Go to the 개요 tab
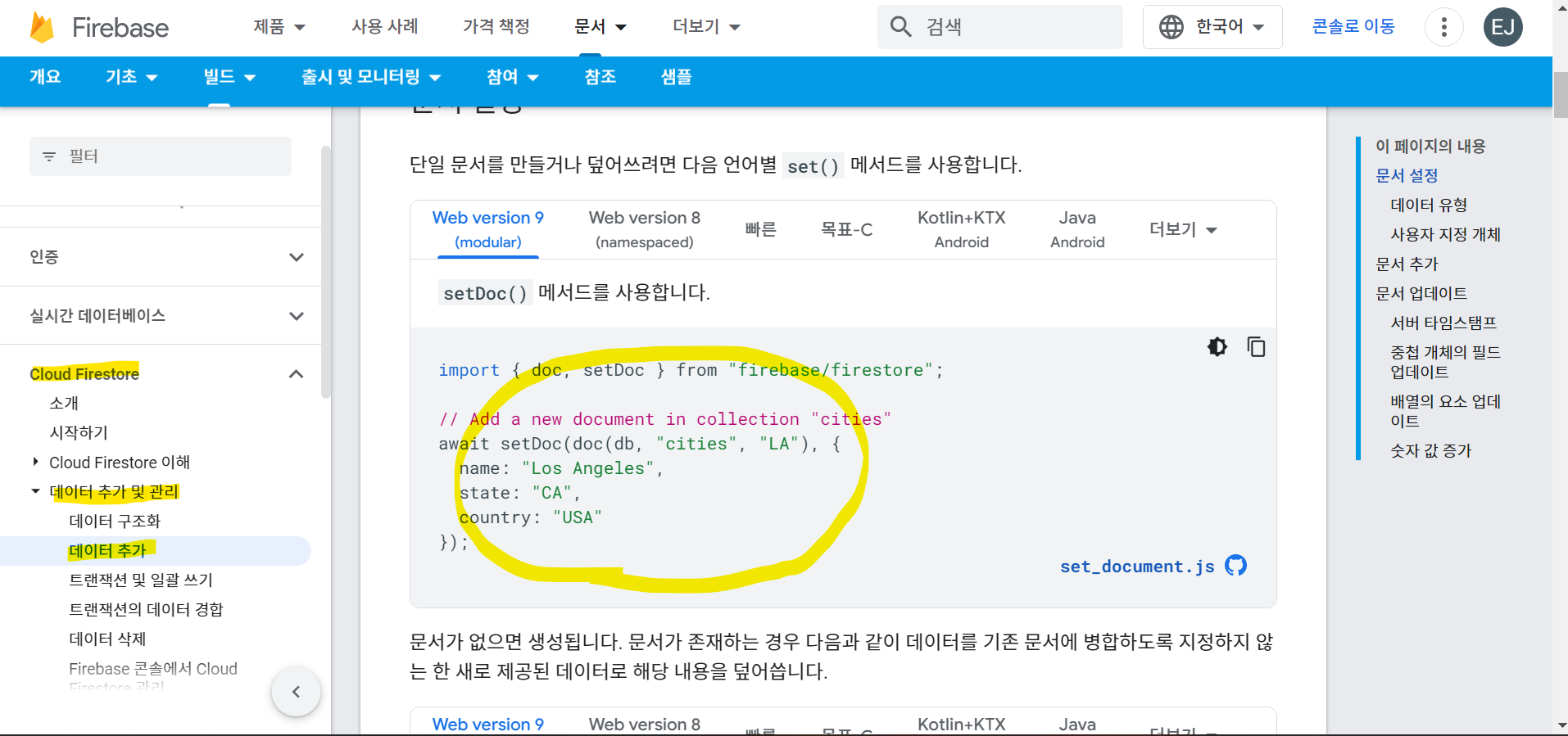This screenshot has width=1568, height=736. 45,77
